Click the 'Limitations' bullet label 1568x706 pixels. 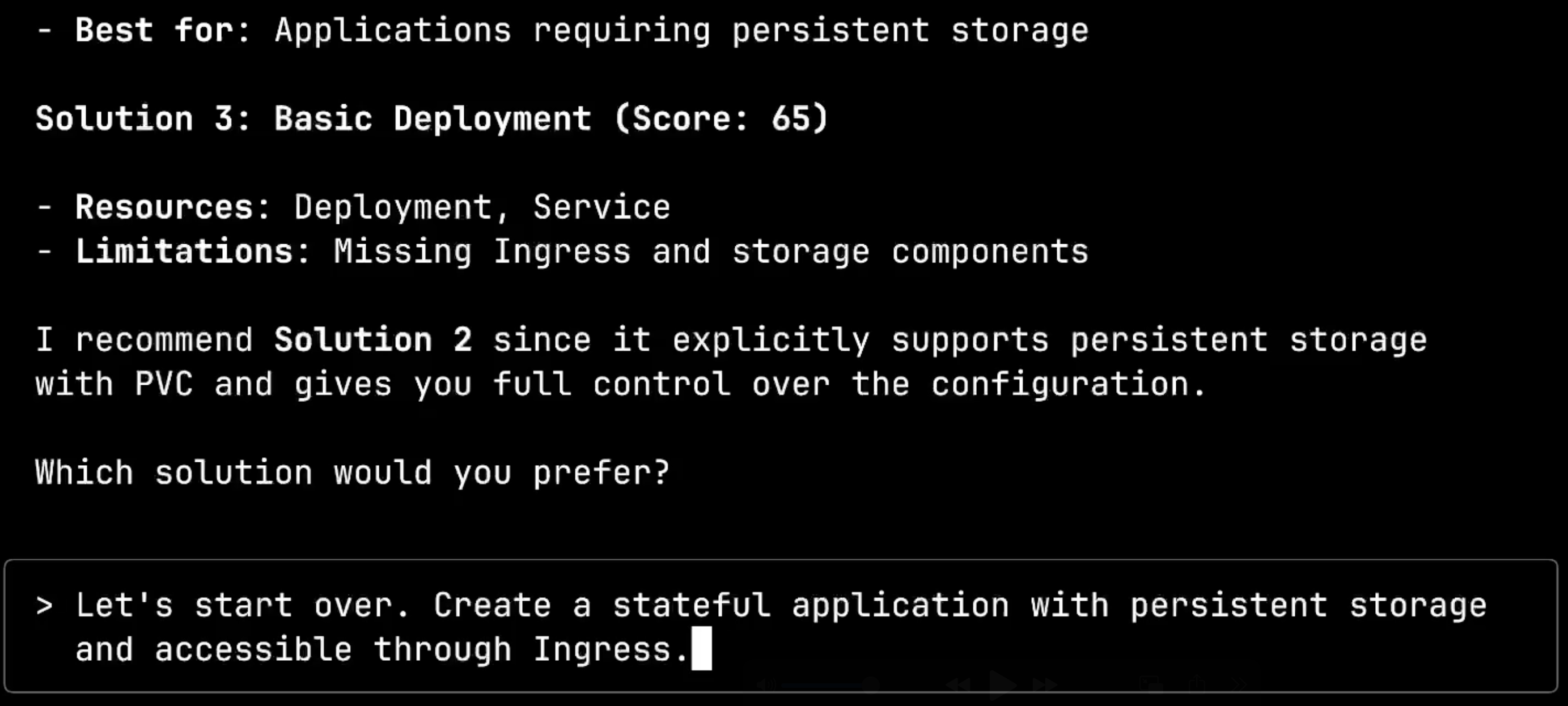(184, 252)
